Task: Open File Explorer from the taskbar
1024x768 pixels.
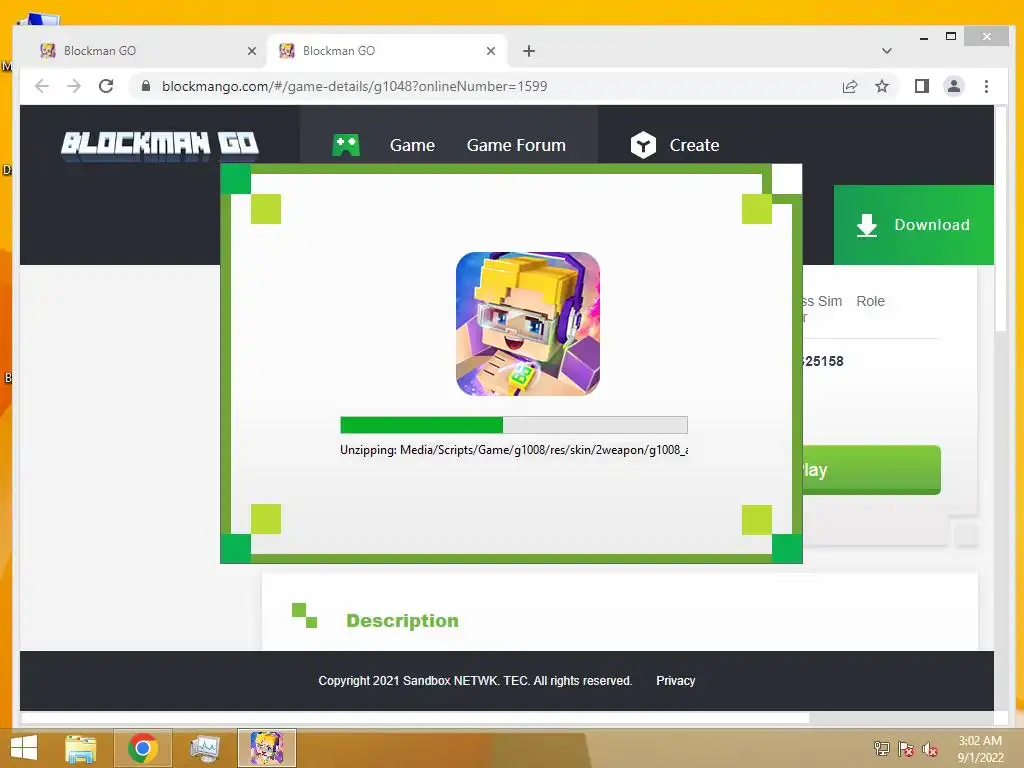Action: tap(81, 748)
